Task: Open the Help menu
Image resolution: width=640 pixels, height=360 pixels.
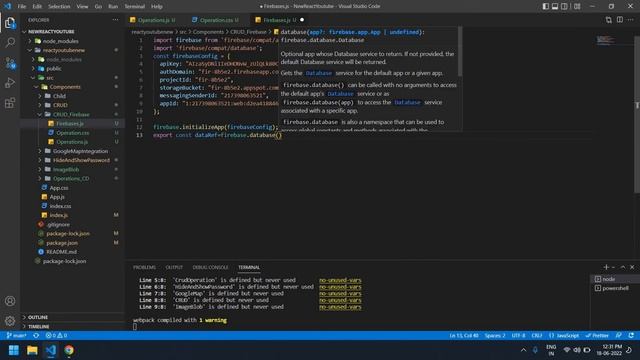Action: pos(157,7)
